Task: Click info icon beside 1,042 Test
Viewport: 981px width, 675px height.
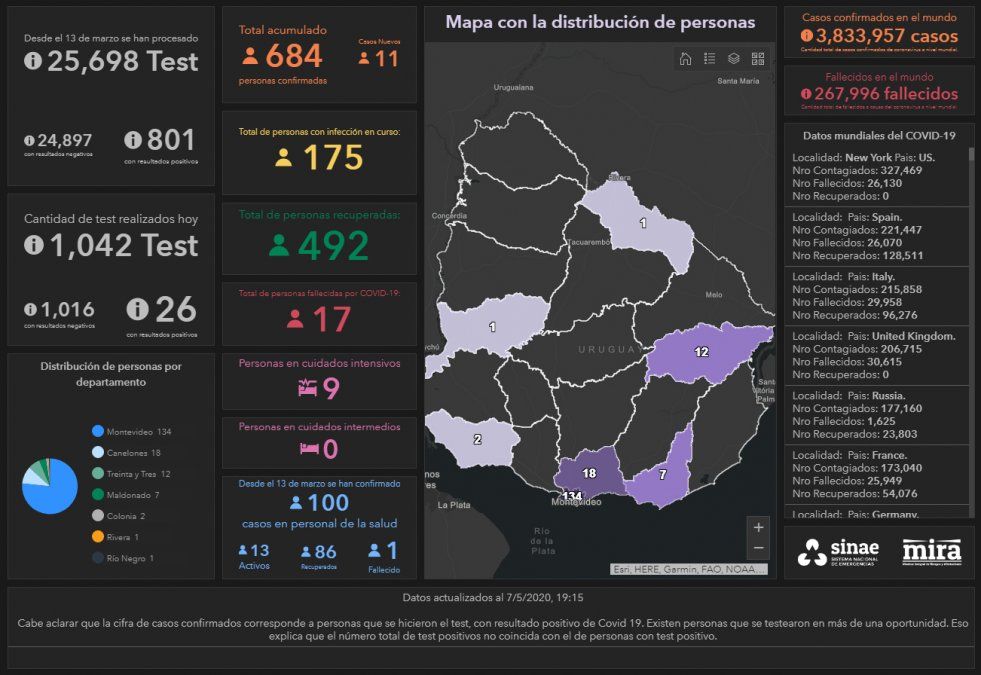Action: point(33,245)
